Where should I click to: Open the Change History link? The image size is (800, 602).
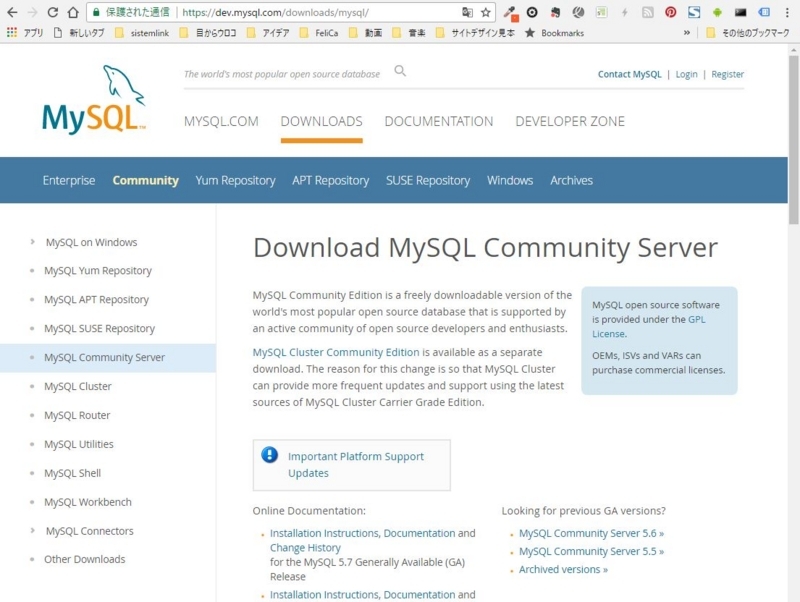[x=305, y=548]
